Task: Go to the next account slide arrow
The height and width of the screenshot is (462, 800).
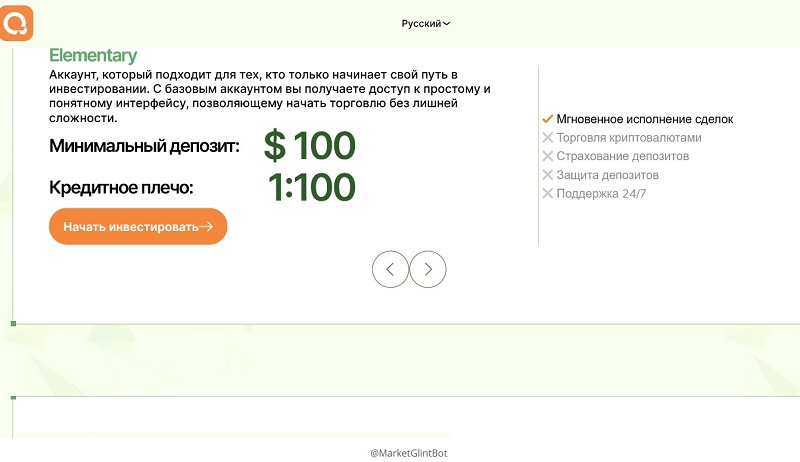Action: 428,269
